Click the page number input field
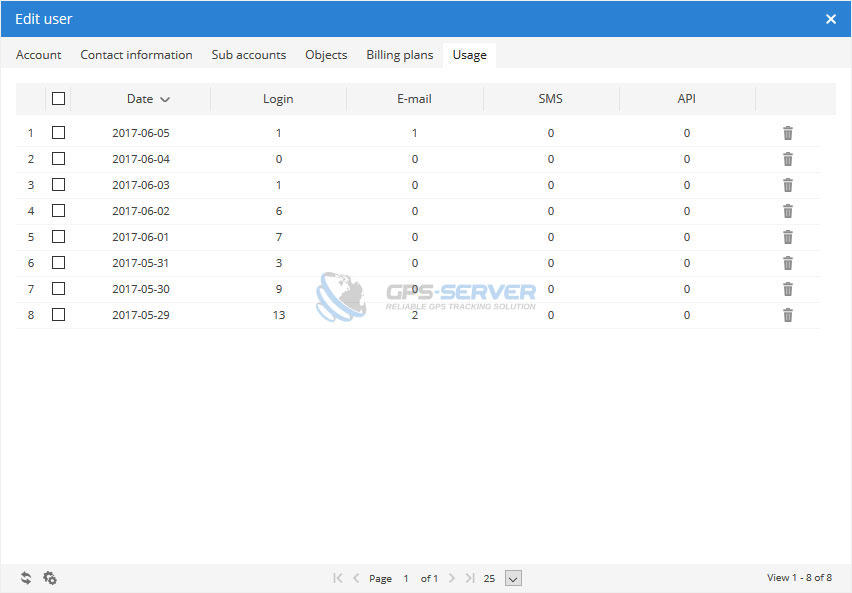Viewport: 852px width, 593px height. pyautogui.click(x=406, y=578)
